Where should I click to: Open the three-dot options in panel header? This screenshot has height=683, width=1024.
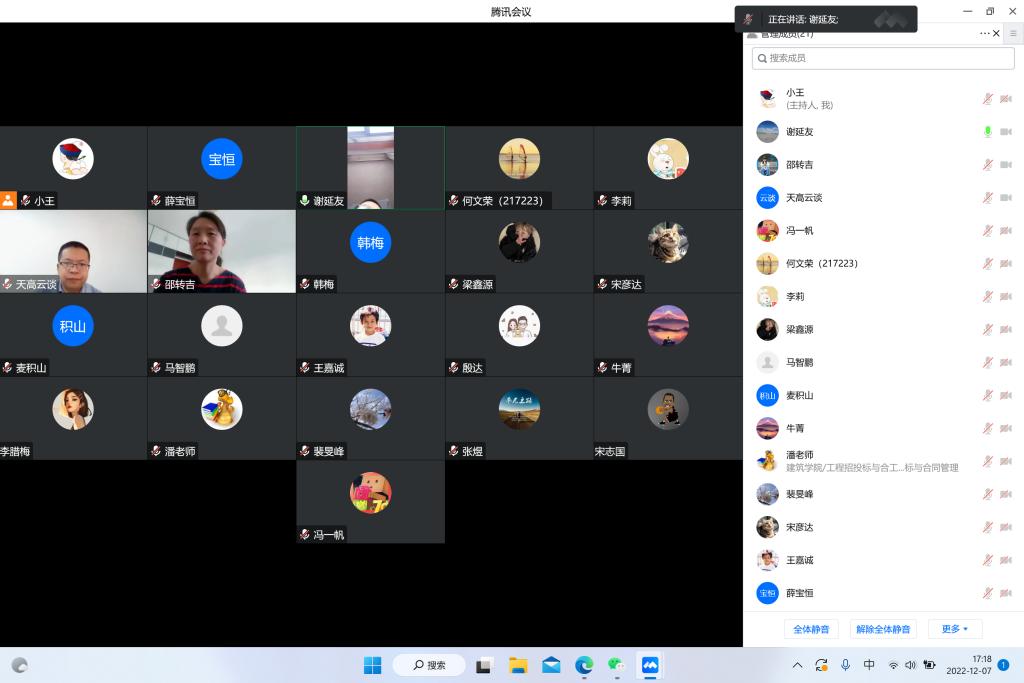[x=984, y=34]
